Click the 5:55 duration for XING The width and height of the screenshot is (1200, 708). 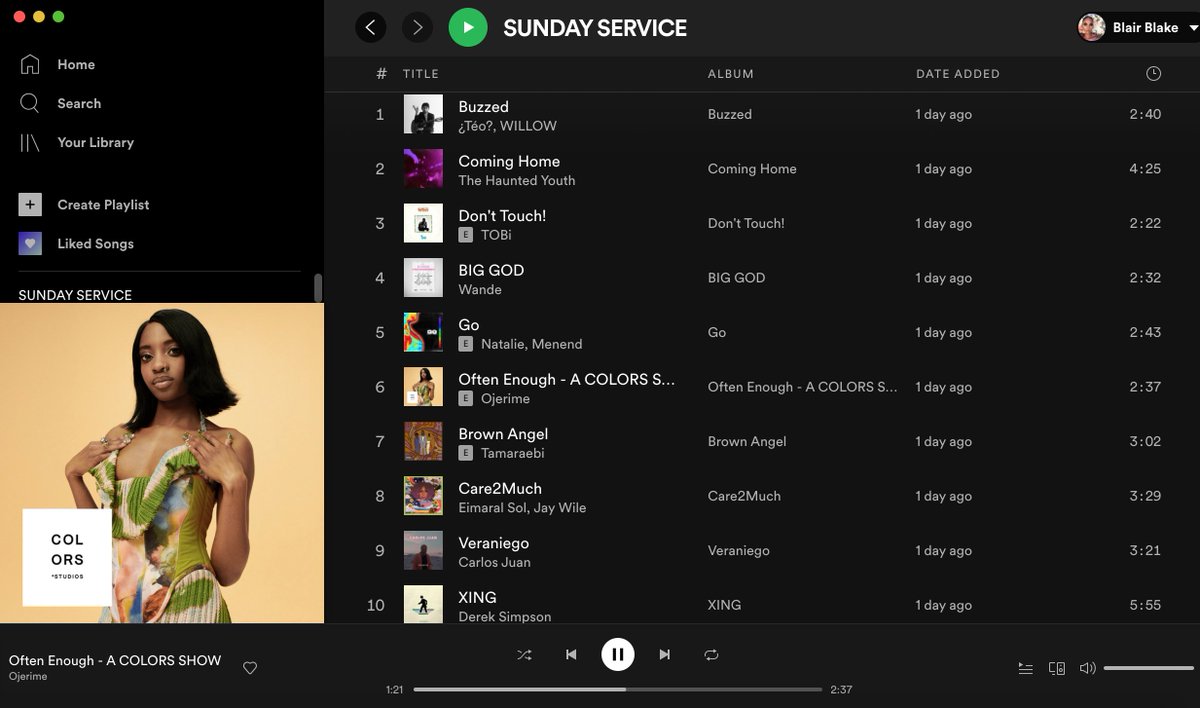pos(1145,605)
